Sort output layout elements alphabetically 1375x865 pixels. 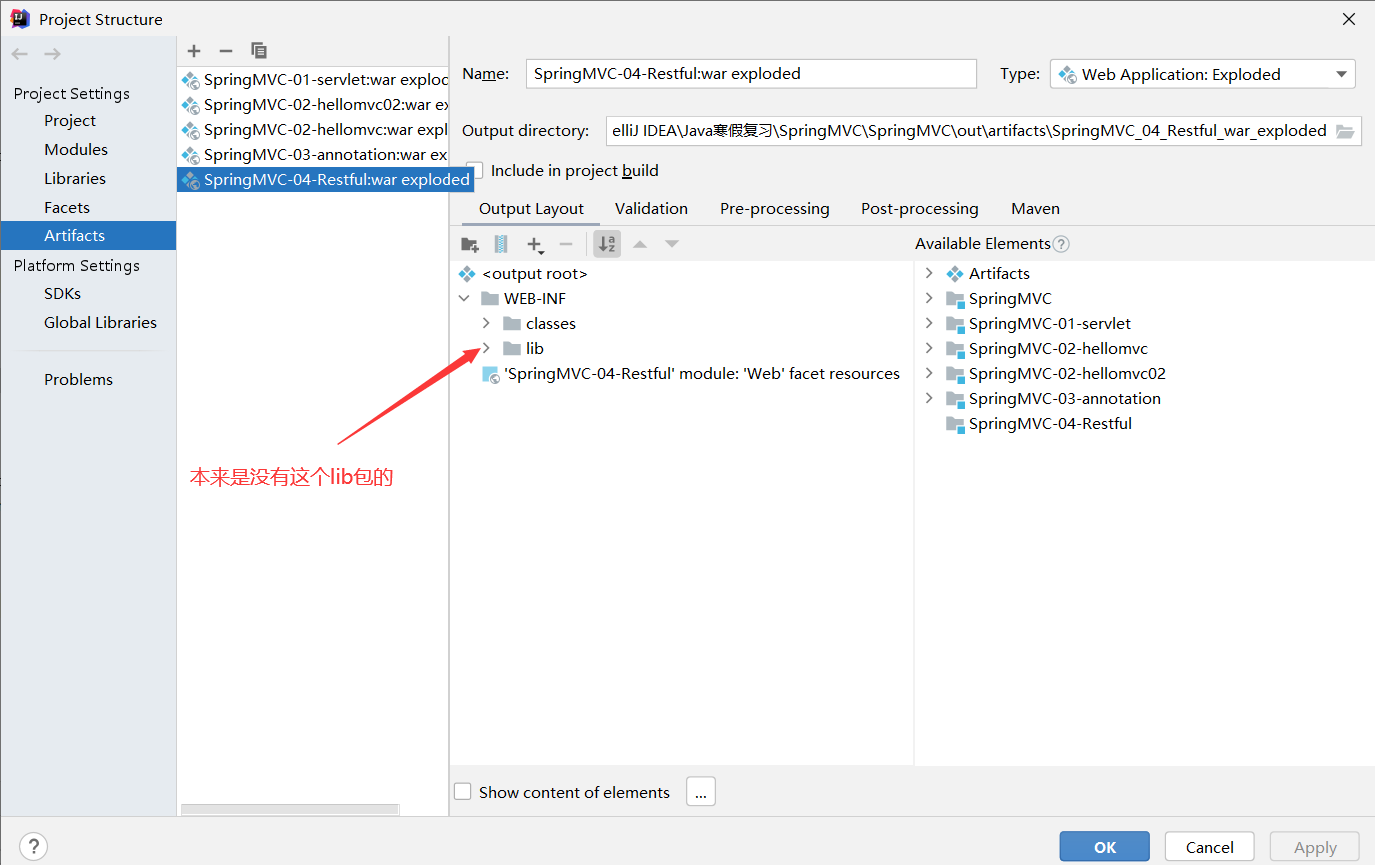coord(607,243)
